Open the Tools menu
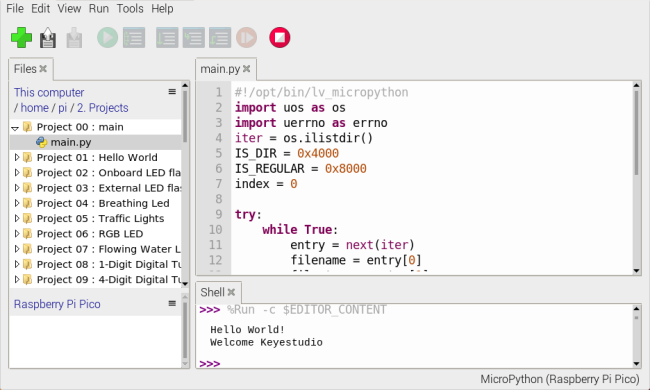Image resolution: width=650 pixels, height=390 pixels. [130, 9]
